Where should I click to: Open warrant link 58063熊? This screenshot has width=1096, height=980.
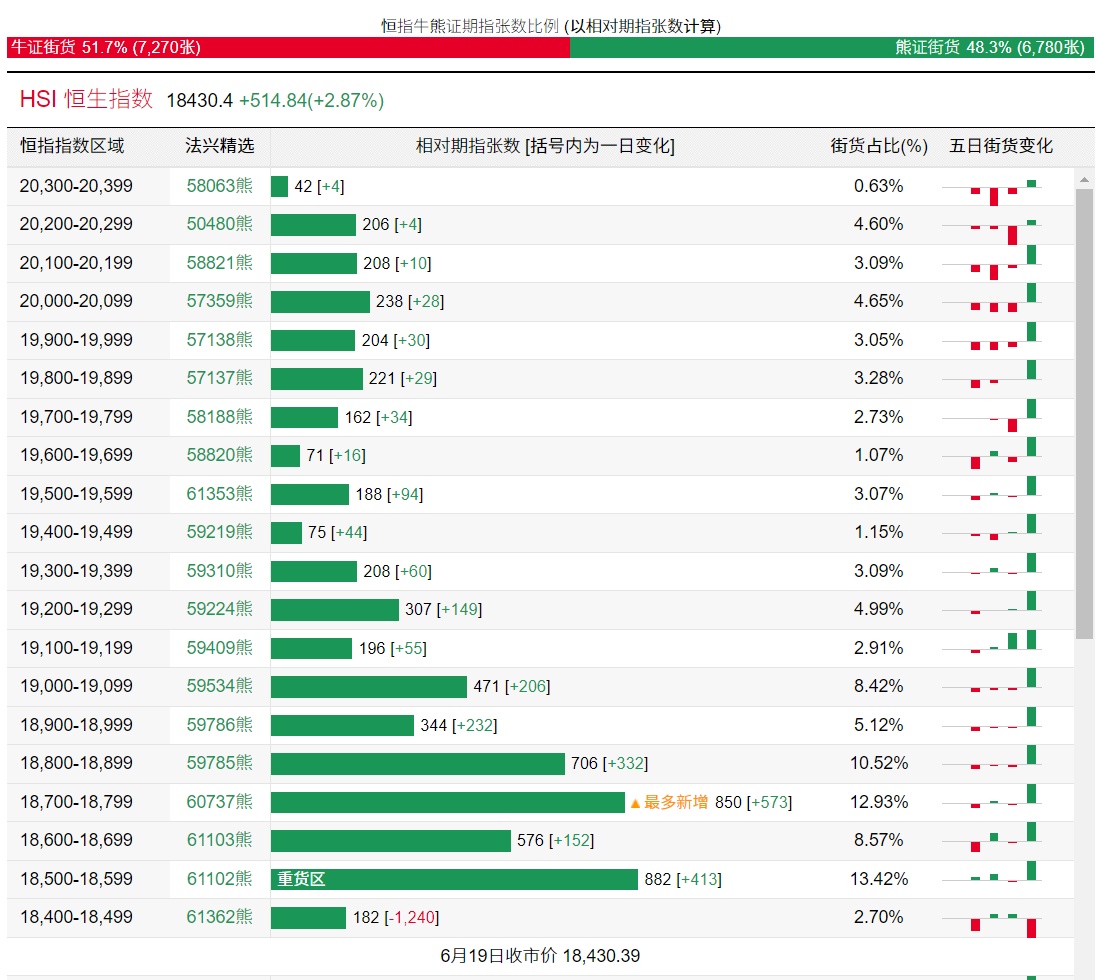click(219, 186)
